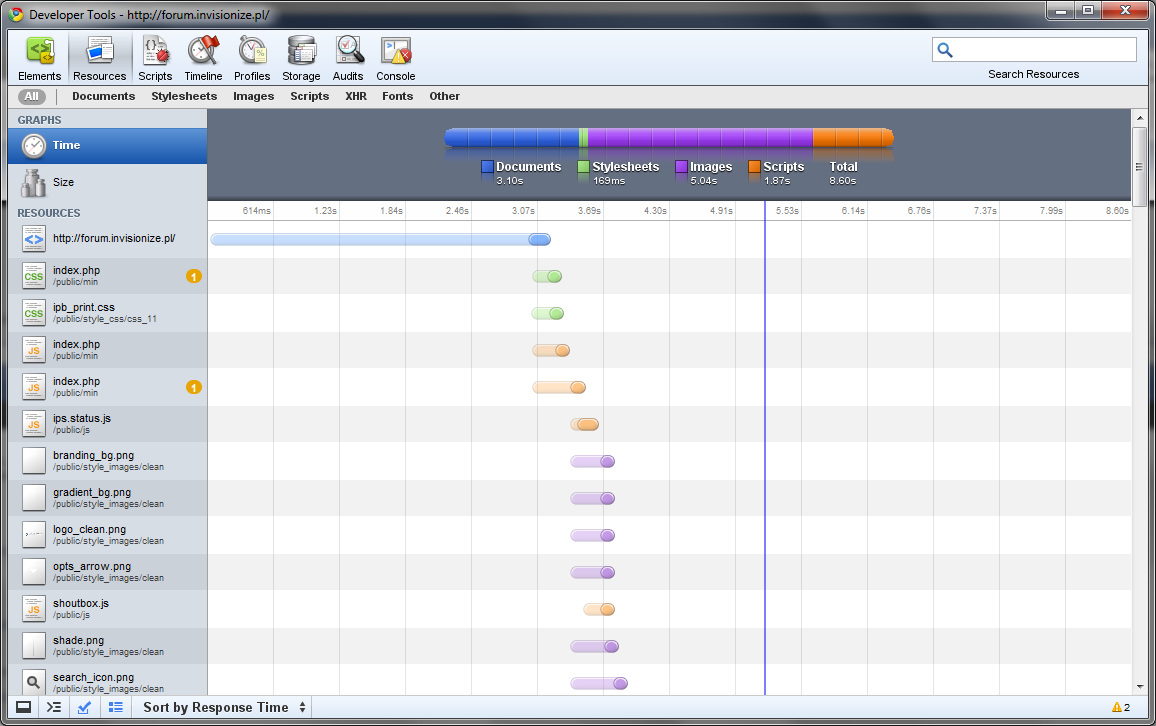
Task: Show All resource types
Action: coord(32,96)
